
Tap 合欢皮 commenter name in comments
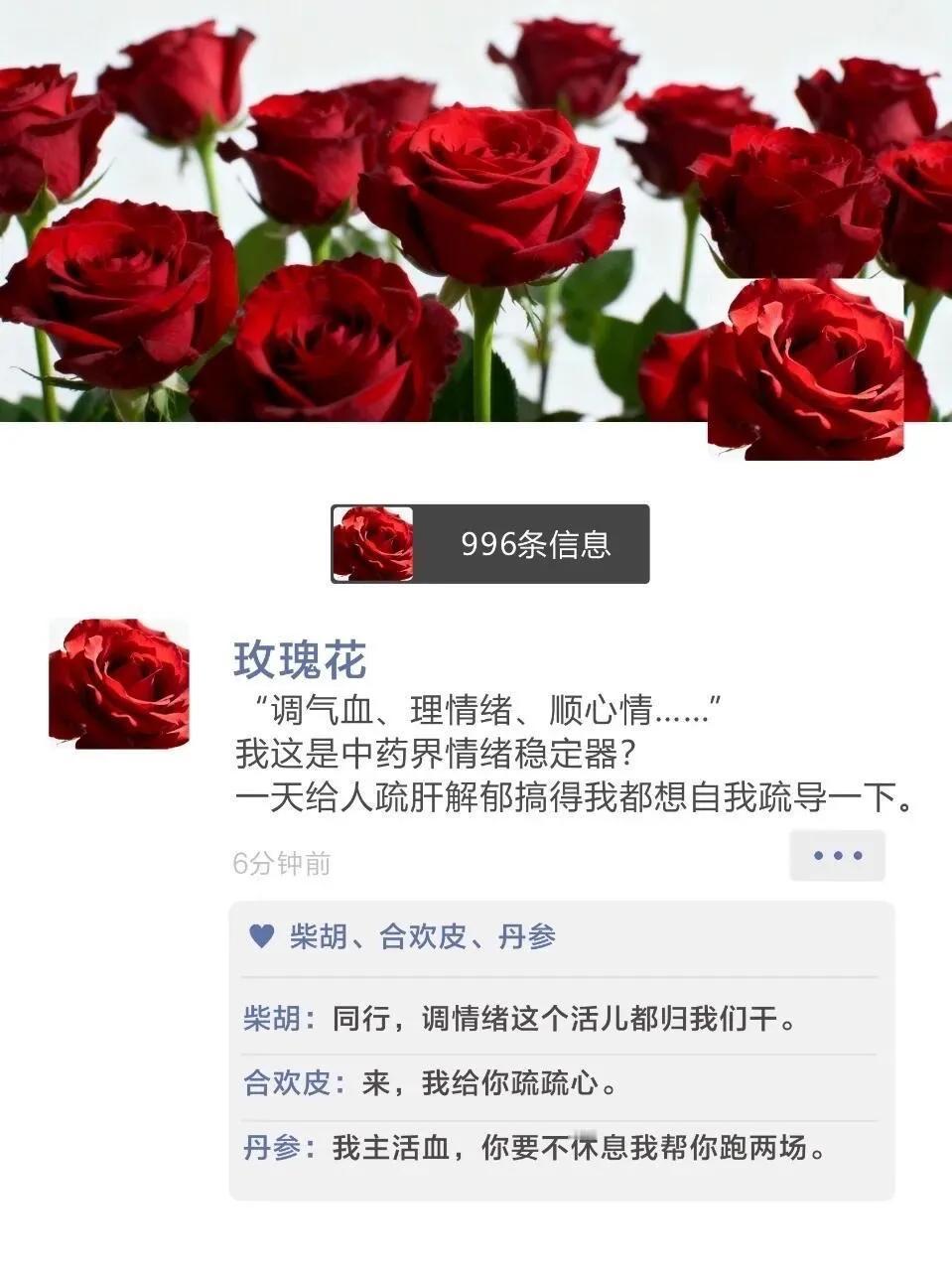tap(288, 1083)
